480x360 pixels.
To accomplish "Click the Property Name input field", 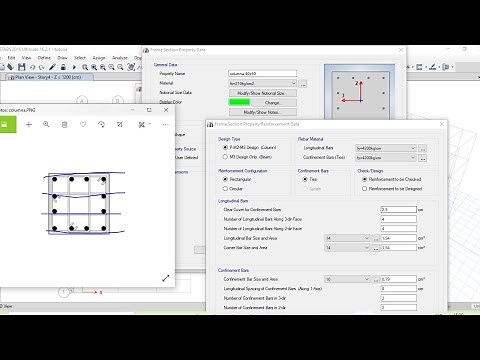I will point(262,73).
